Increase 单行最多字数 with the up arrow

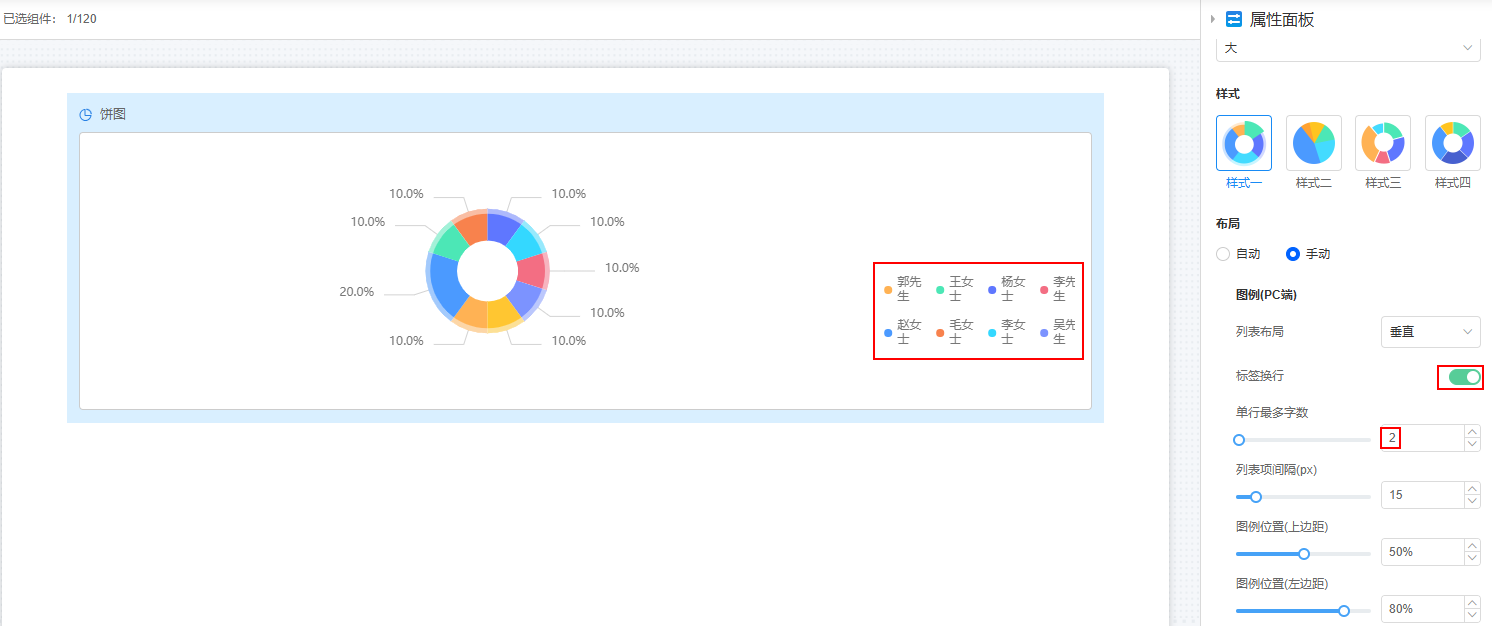(1472, 431)
